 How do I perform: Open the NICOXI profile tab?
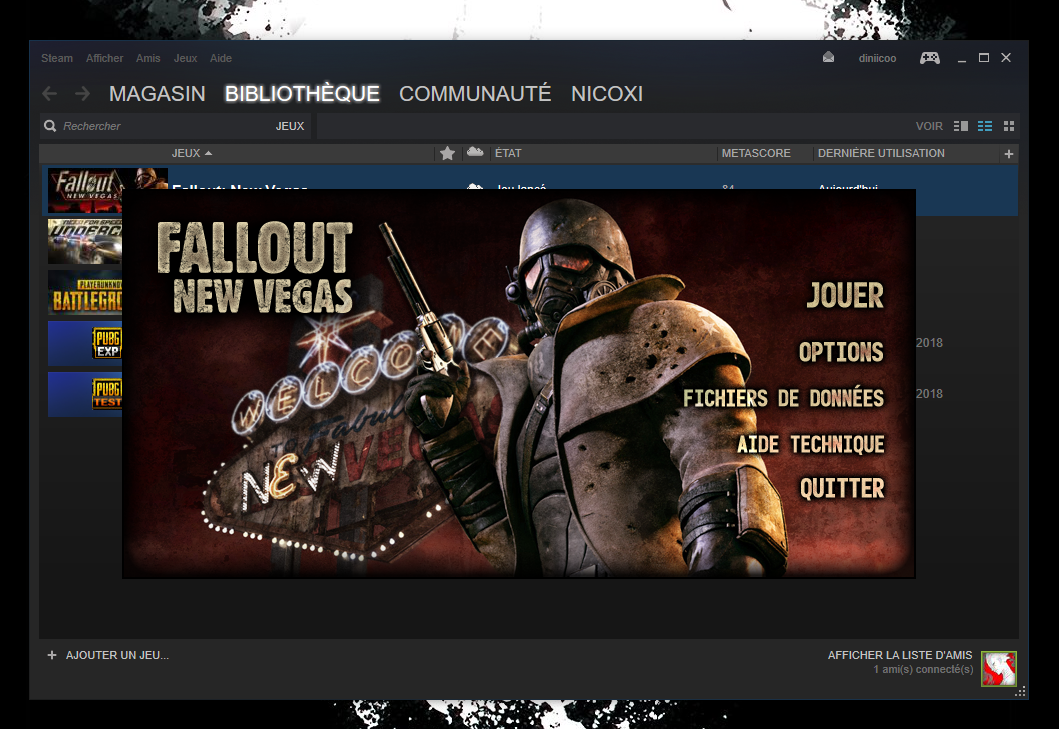607,93
